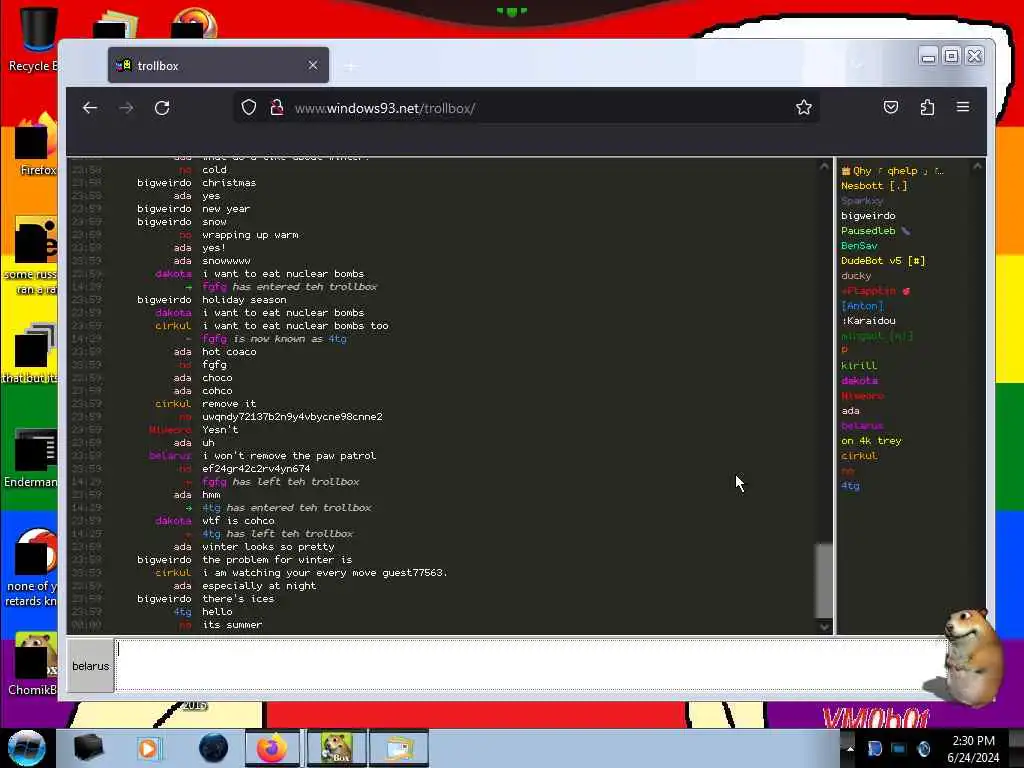Select the trollbox browser tab
The width and height of the screenshot is (1024, 768).
coord(218,65)
